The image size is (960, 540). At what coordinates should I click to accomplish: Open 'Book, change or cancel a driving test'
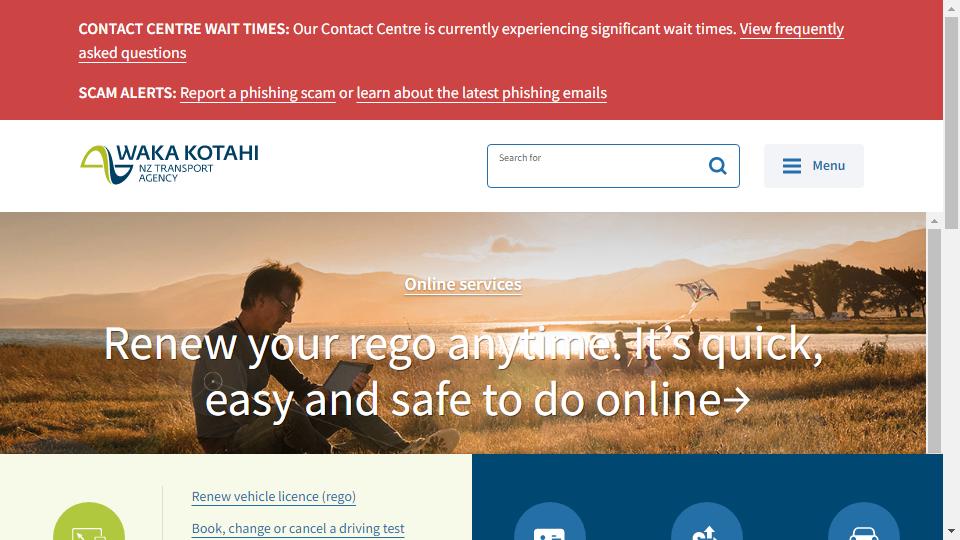tap(298, 528)
